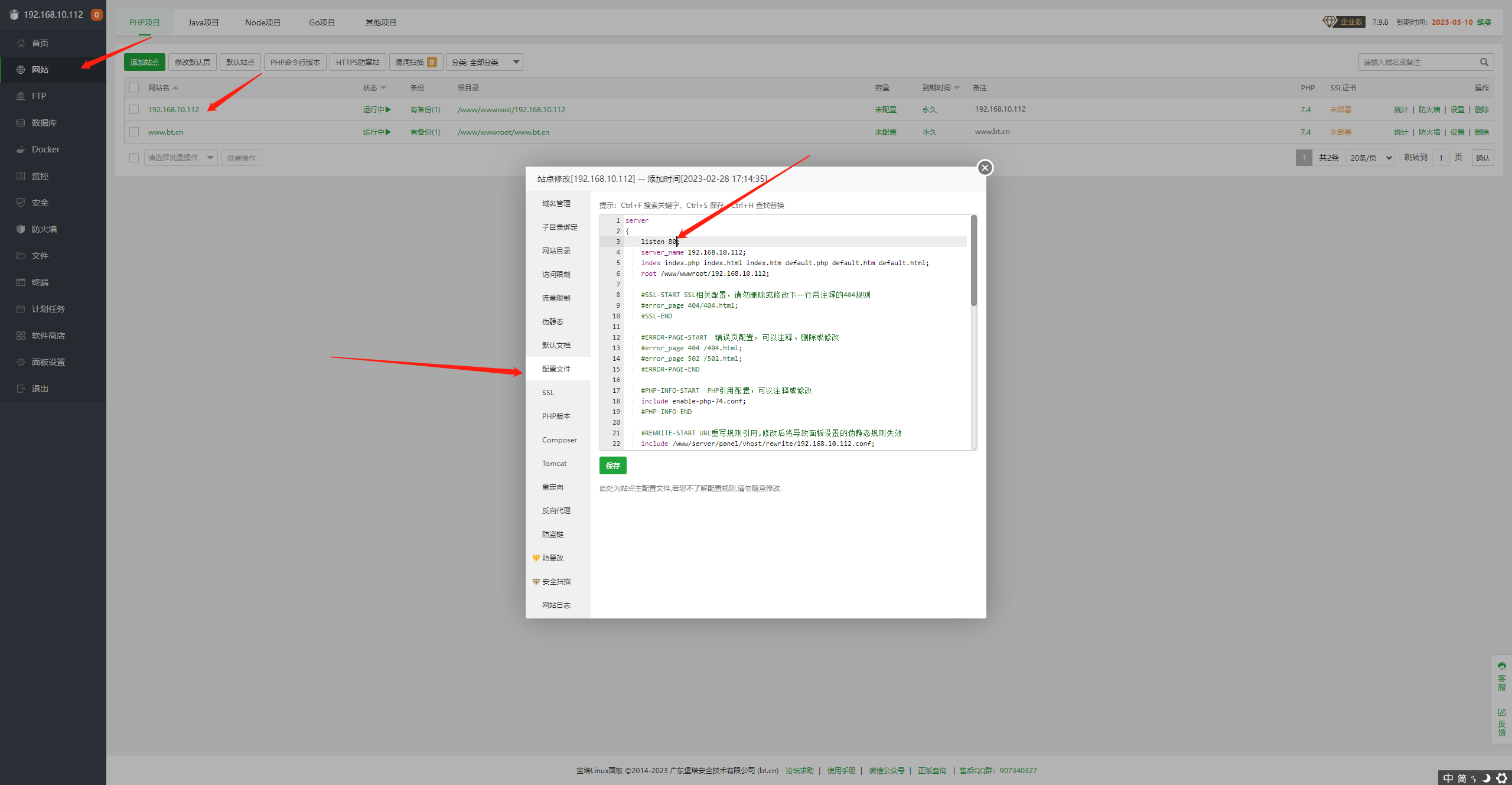Open the 到期时间 column sort arrow
The width and height of the screenshot is (1512, 785).
coord(957,88)
